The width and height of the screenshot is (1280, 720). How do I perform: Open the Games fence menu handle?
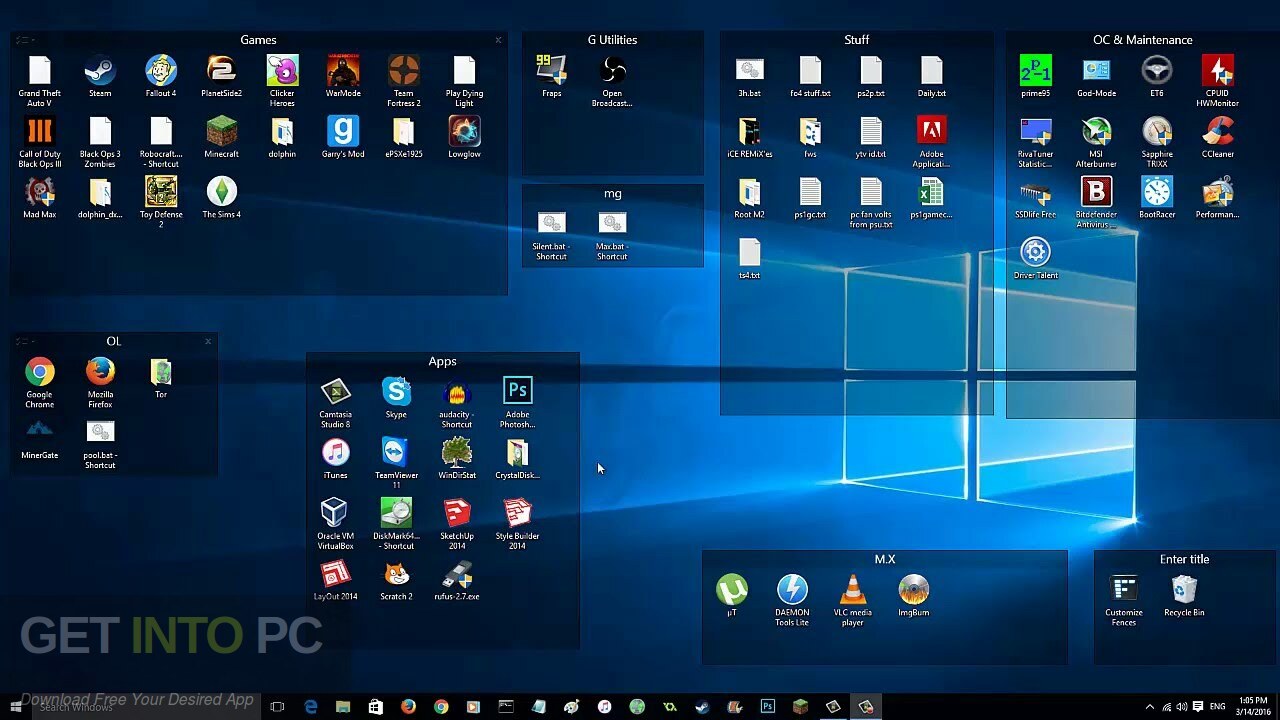tap(26, 40)
